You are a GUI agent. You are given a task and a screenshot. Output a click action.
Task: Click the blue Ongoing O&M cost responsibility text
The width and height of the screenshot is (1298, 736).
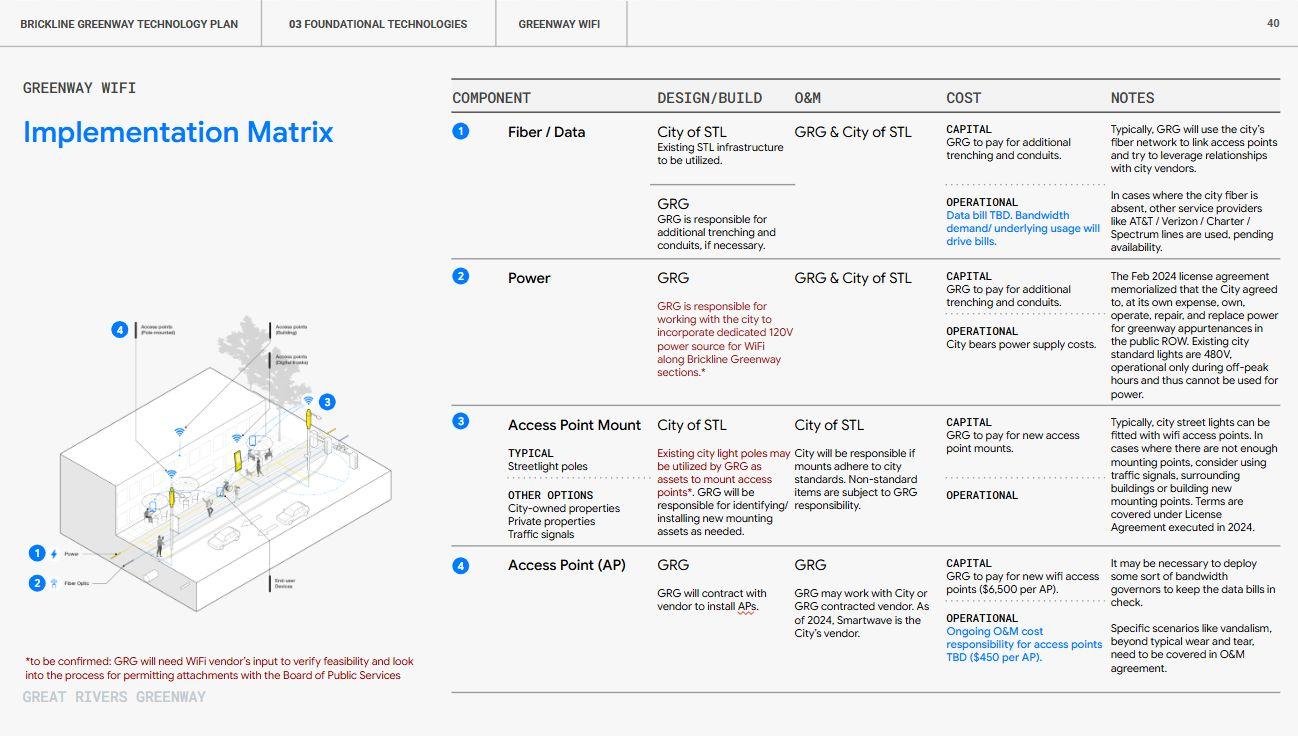pos(1024,644)
